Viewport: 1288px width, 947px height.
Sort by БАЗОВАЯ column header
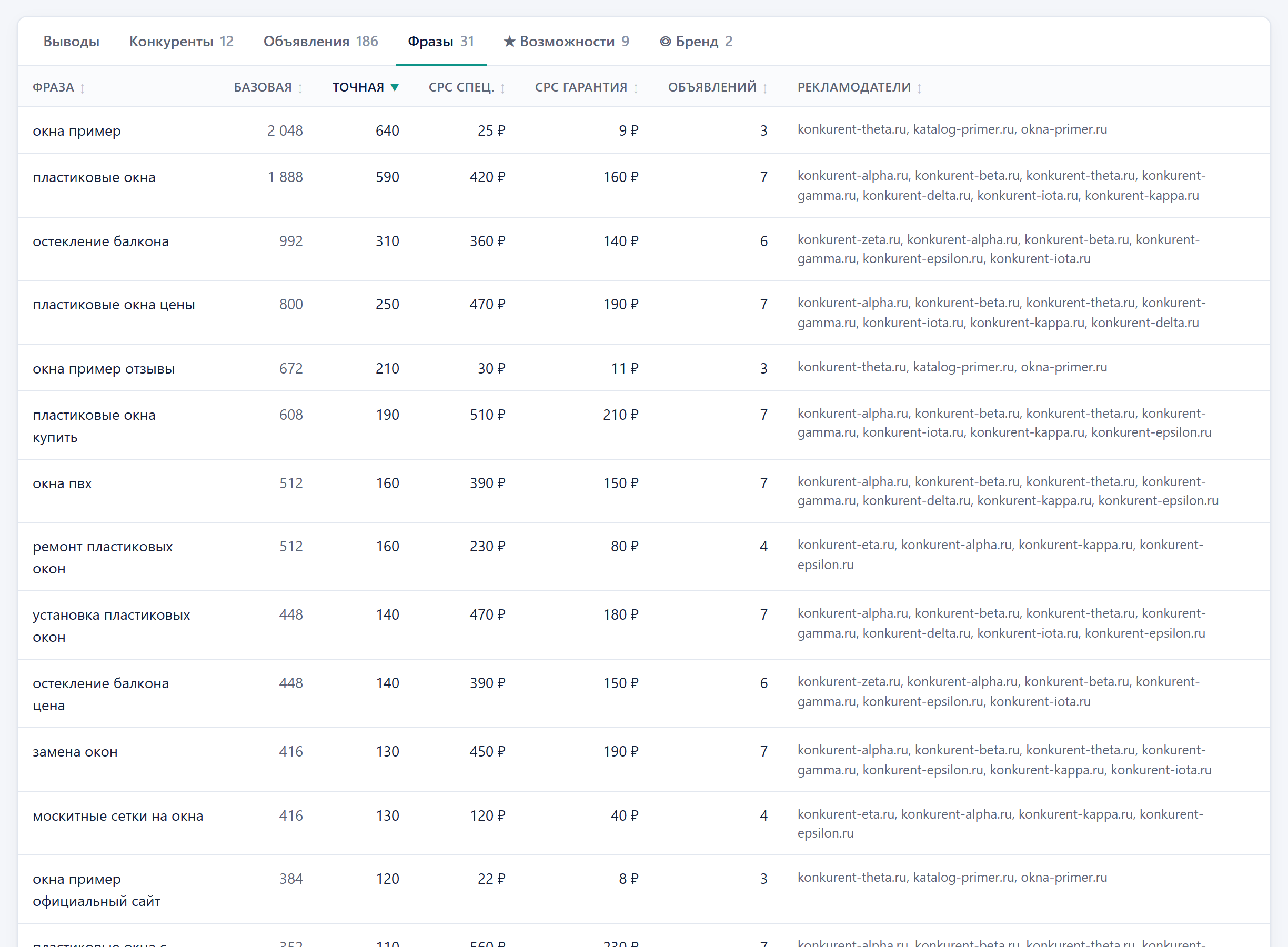pos(268,87)
